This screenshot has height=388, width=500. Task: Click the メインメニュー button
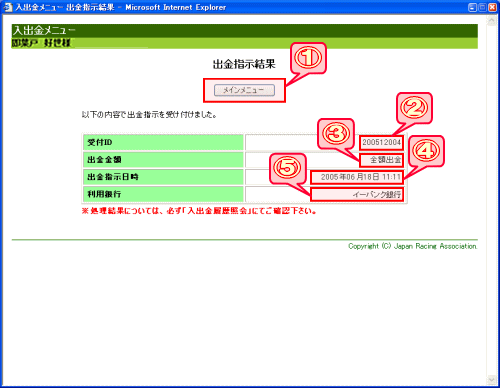pos(244,90)
